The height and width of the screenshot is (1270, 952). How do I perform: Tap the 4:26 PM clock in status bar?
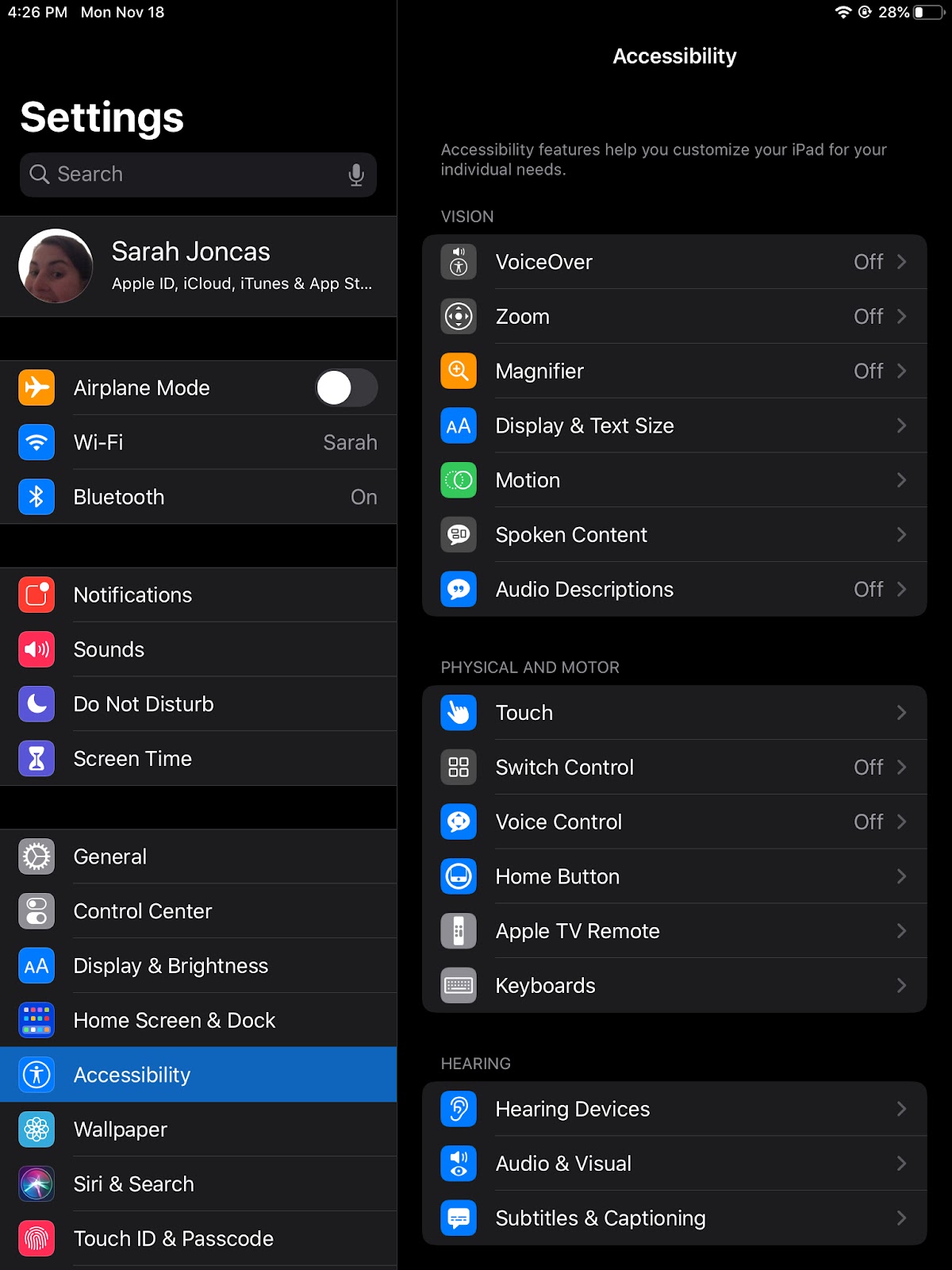(x=37, y=12)
